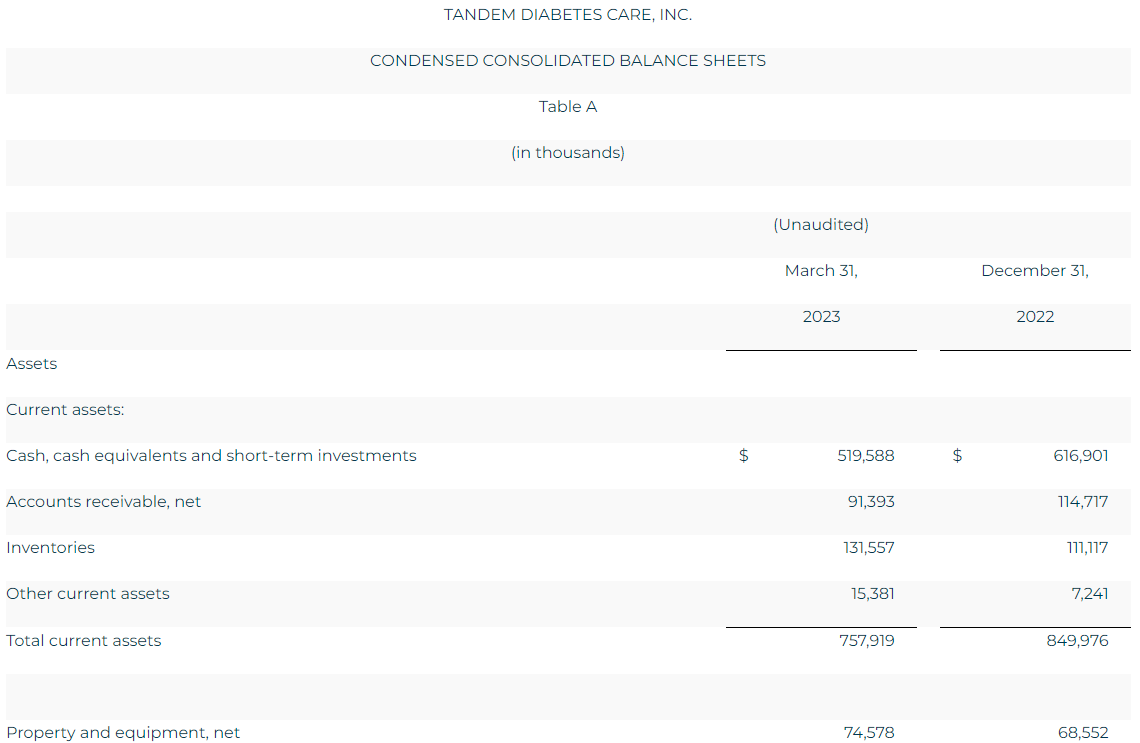Click the '2022' year header
The width and height of the screenshot is (1140, 743).
tap(1035, 316)
